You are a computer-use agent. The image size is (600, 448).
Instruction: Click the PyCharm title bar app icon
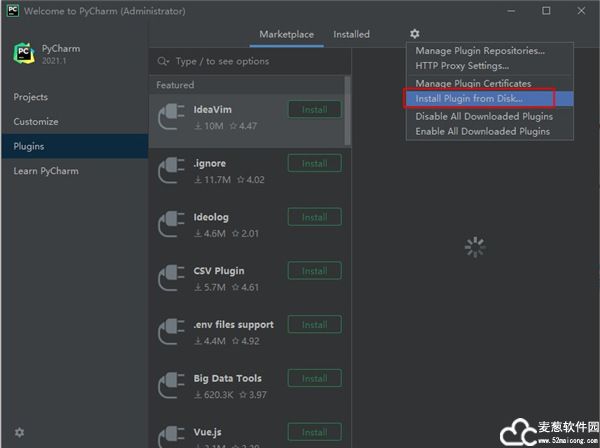click(x=13, y=10)
